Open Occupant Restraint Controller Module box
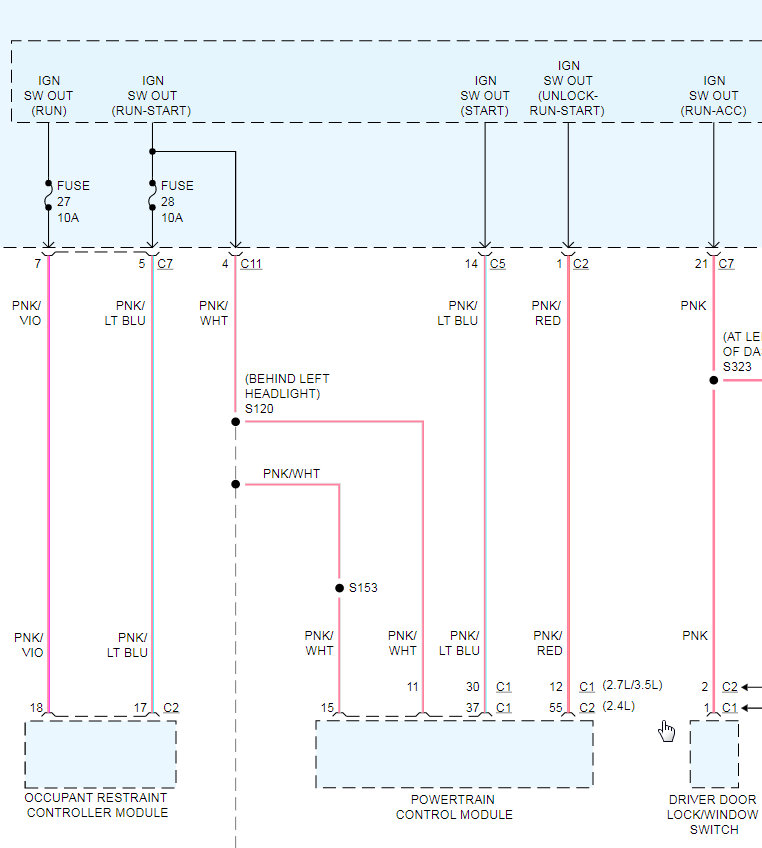 coord(101,754)
